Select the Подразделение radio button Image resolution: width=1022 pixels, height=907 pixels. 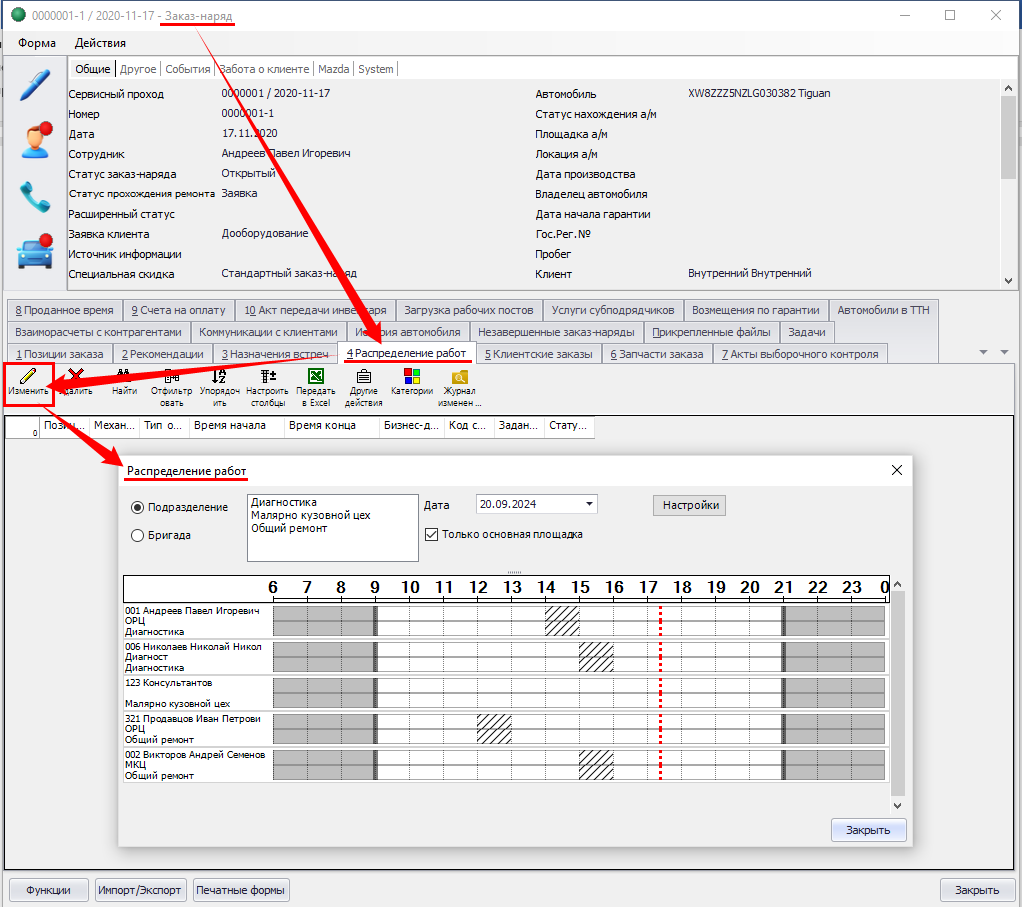pyautogui.click(x=138, y=507)
